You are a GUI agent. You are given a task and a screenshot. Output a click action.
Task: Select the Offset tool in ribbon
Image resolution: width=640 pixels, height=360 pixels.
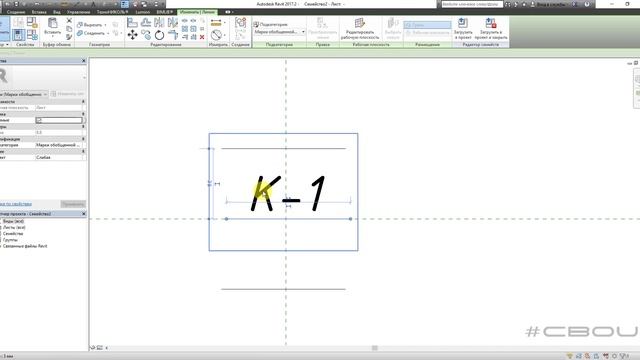pos(146,22)
